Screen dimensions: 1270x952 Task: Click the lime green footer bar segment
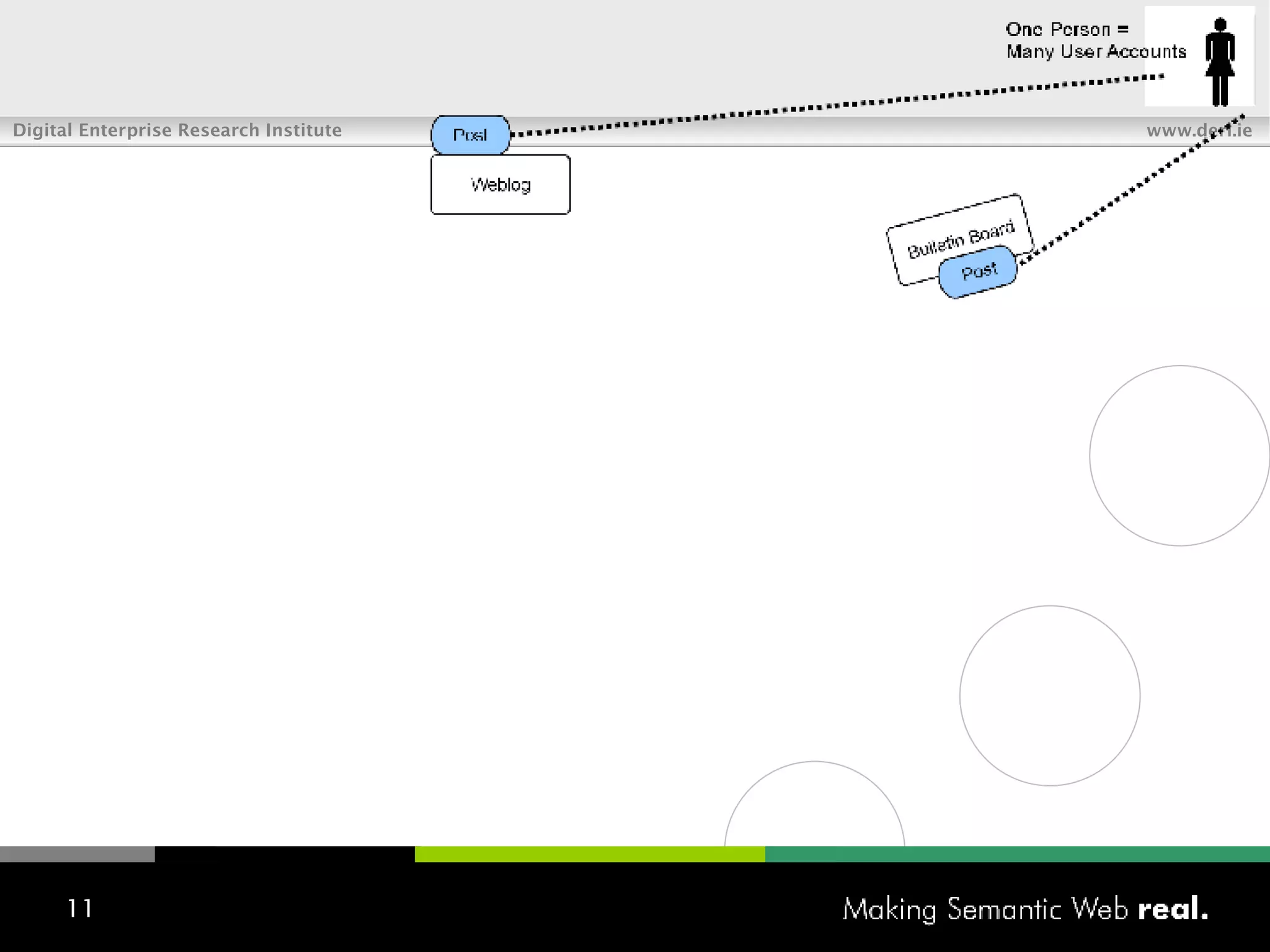(589, 854)
